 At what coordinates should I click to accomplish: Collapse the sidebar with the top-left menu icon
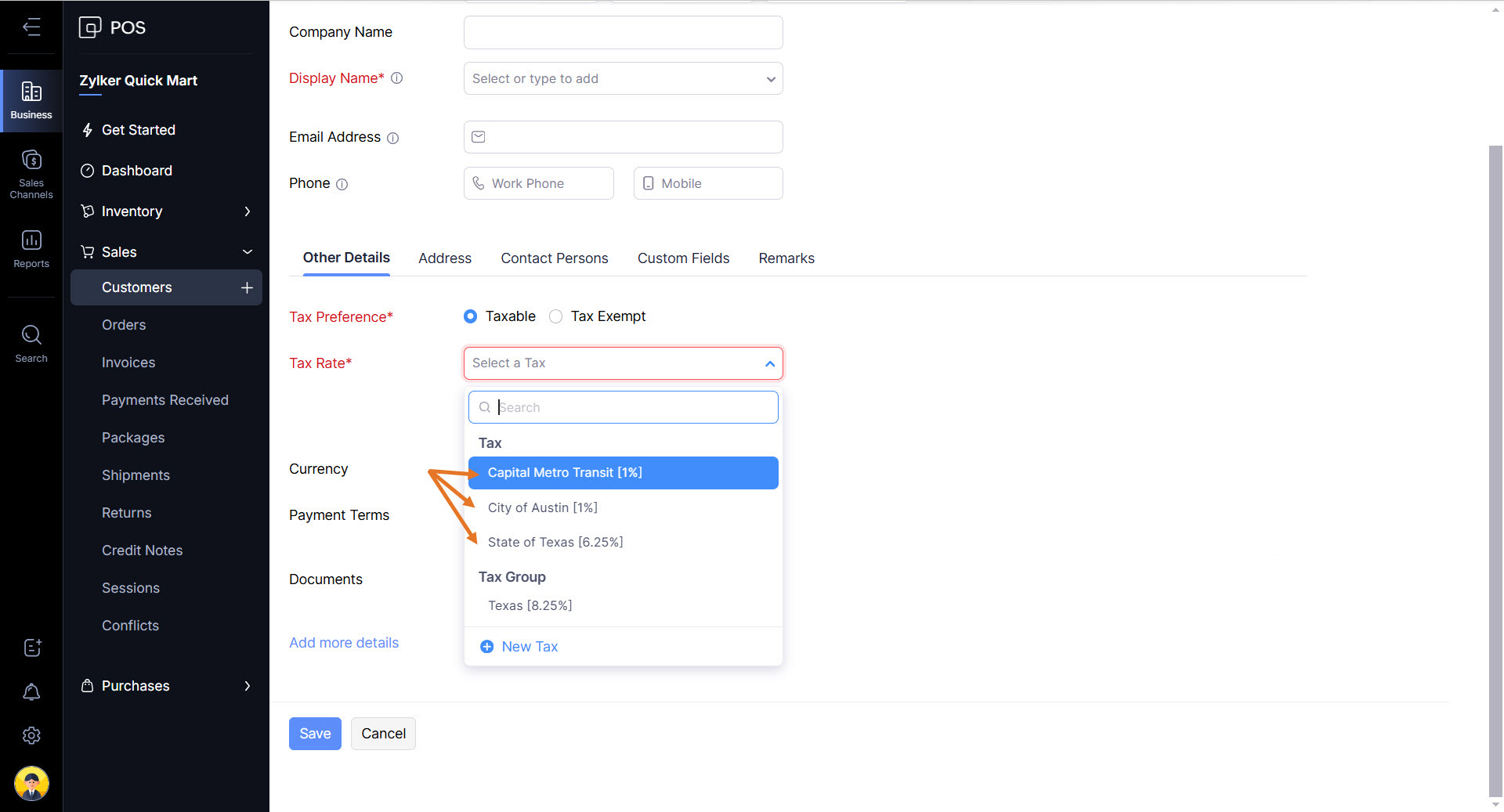31,27
